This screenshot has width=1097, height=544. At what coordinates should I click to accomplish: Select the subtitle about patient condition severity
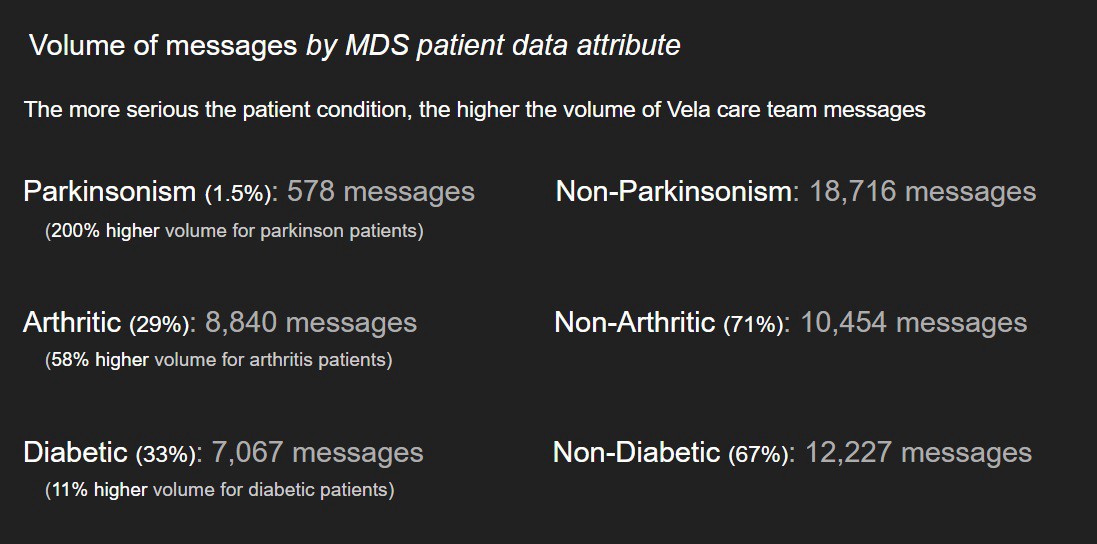click(x=474, y=110)
